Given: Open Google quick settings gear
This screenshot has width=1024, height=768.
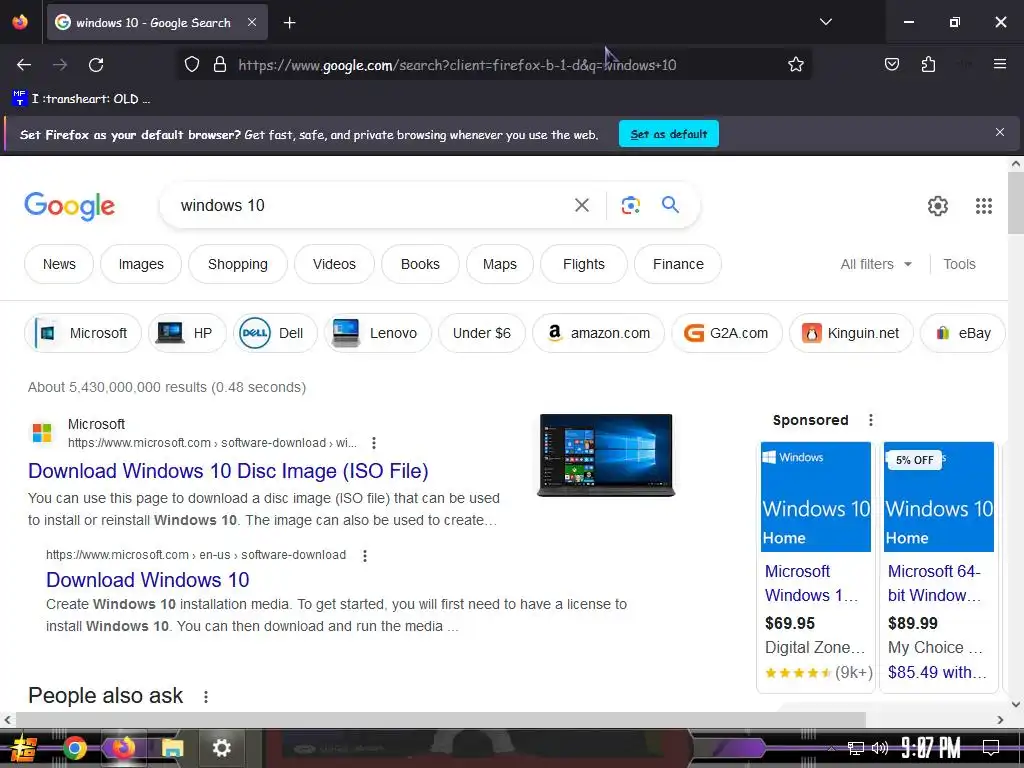Looking at the screenshot, I should point(937,206).
